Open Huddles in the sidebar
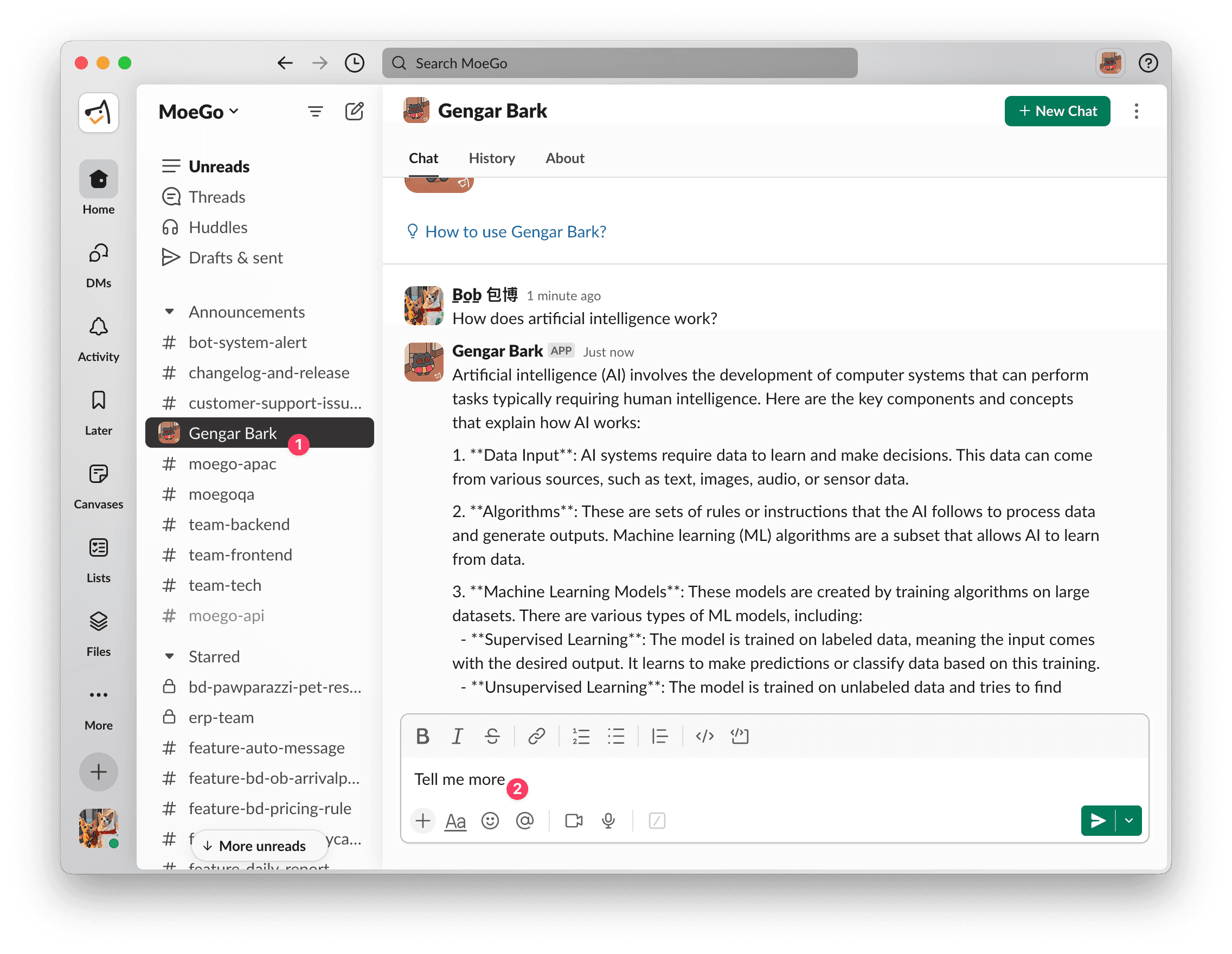This screenshot has height=954, width=1232. [x=260, y=227]
